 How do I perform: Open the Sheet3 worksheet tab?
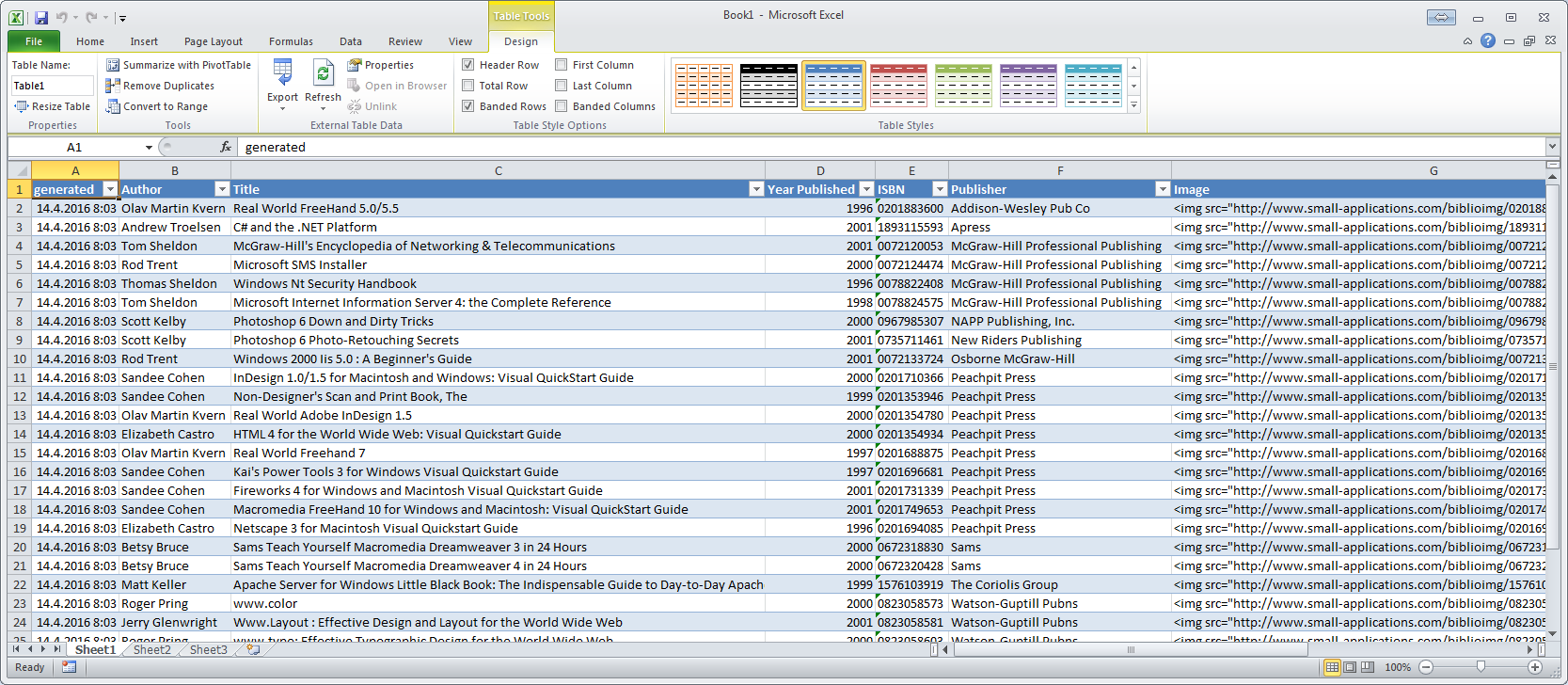[209, 649]
